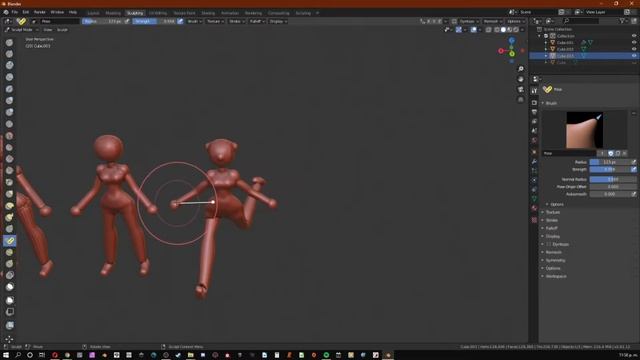Select the Draw Sharp sculpt brush
Viewport: 640px width, 360px height.
point(9,54)
